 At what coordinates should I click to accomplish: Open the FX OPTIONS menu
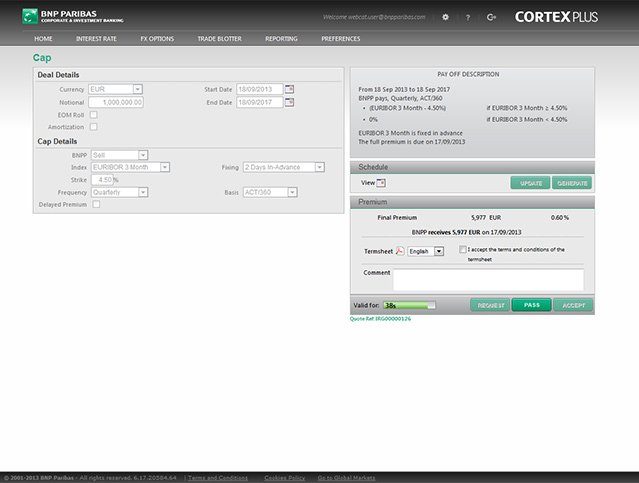(157, 39)
